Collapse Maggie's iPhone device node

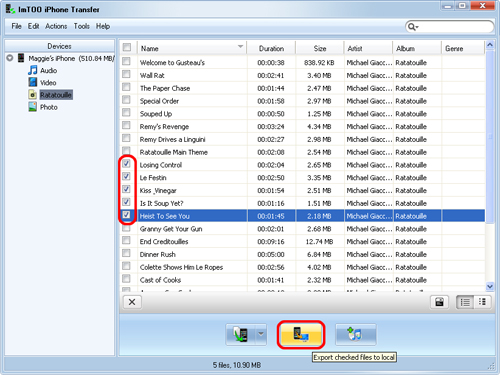10,58
